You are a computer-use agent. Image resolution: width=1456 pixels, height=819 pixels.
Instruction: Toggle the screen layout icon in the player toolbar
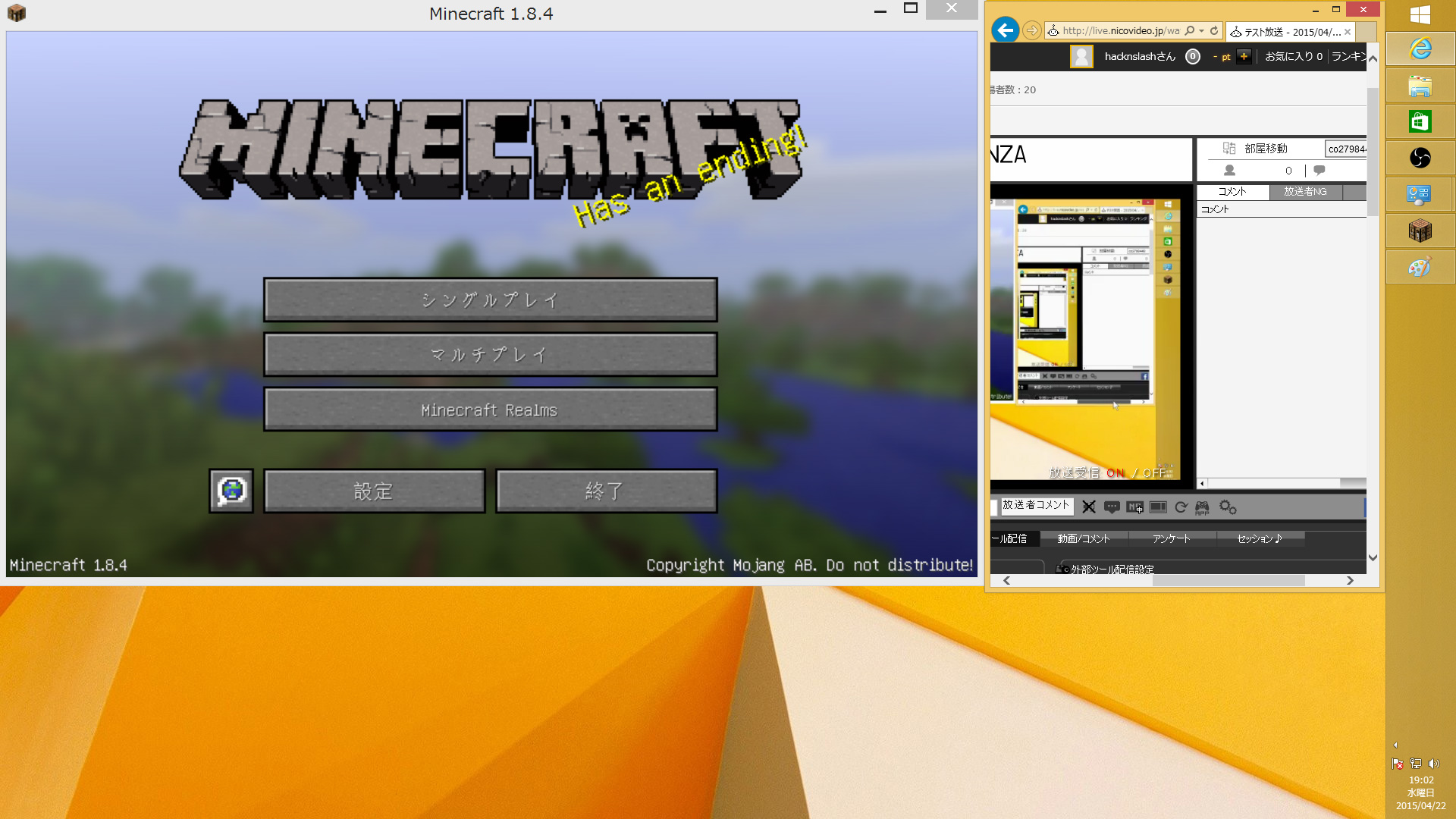pyautogui.click(x=1158, y=507)
